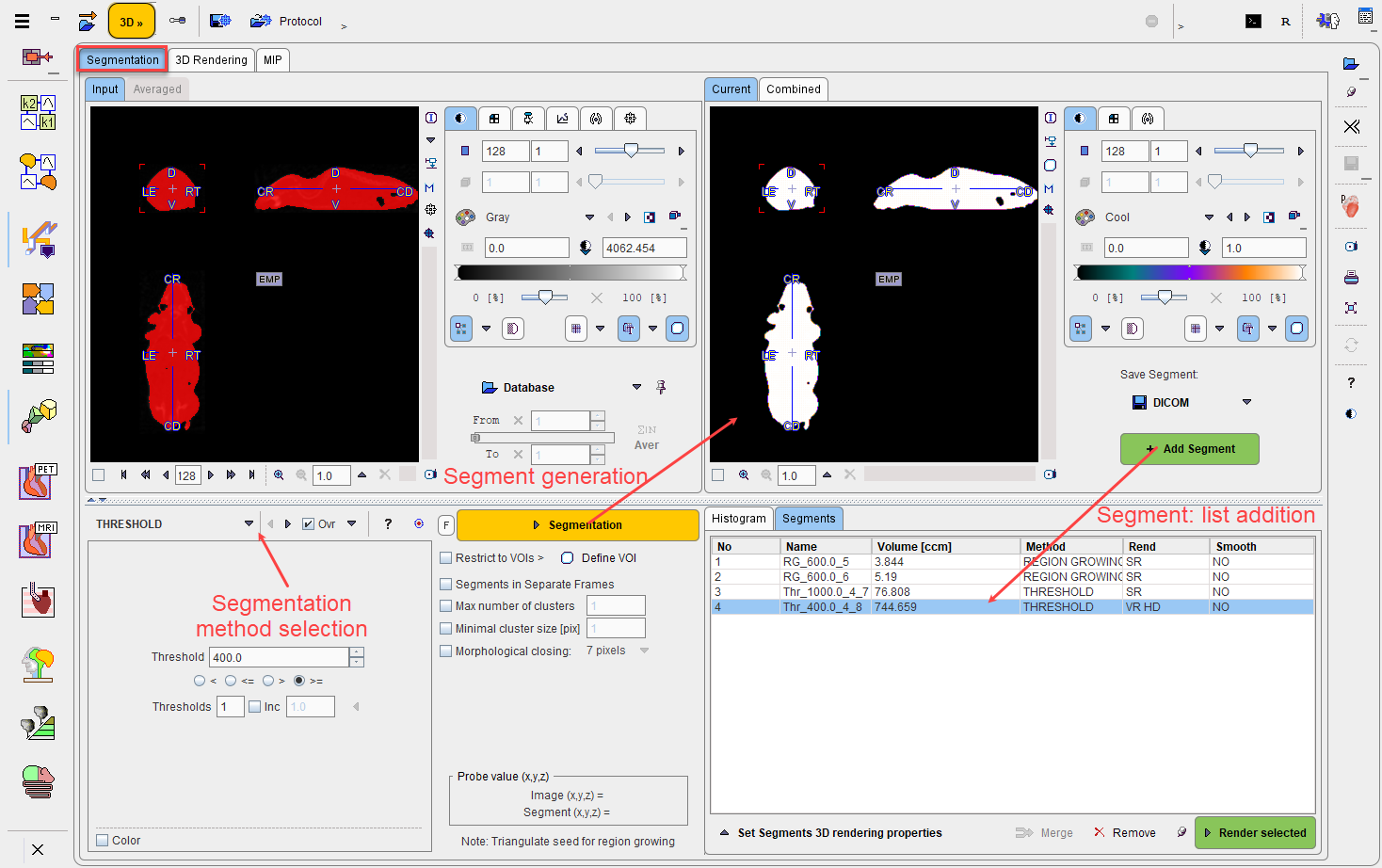The width and height of the screenshot is (1382, 868).
Task: Click Gray color table palette icon
Action: (x=465, y=217)
